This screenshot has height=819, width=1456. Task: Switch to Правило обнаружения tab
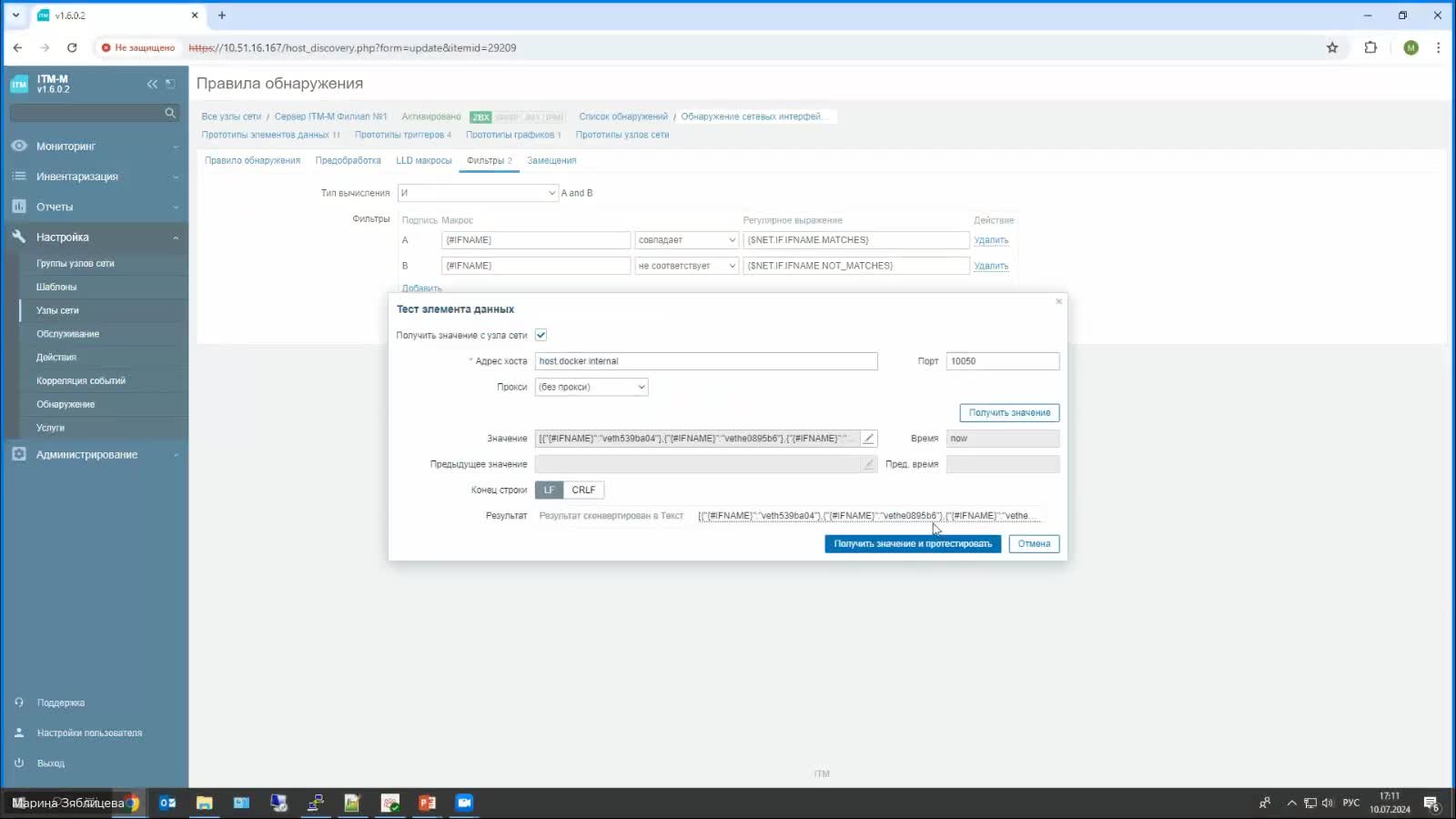pyautogui.click(x=252, y=160)
